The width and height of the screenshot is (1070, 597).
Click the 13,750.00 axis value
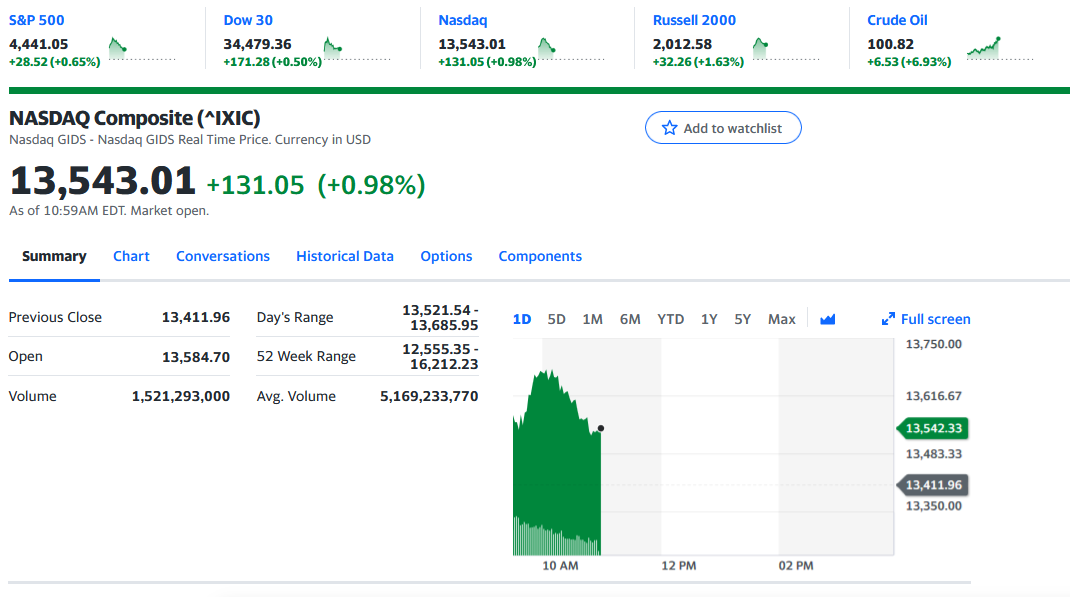tap(934, 344)
